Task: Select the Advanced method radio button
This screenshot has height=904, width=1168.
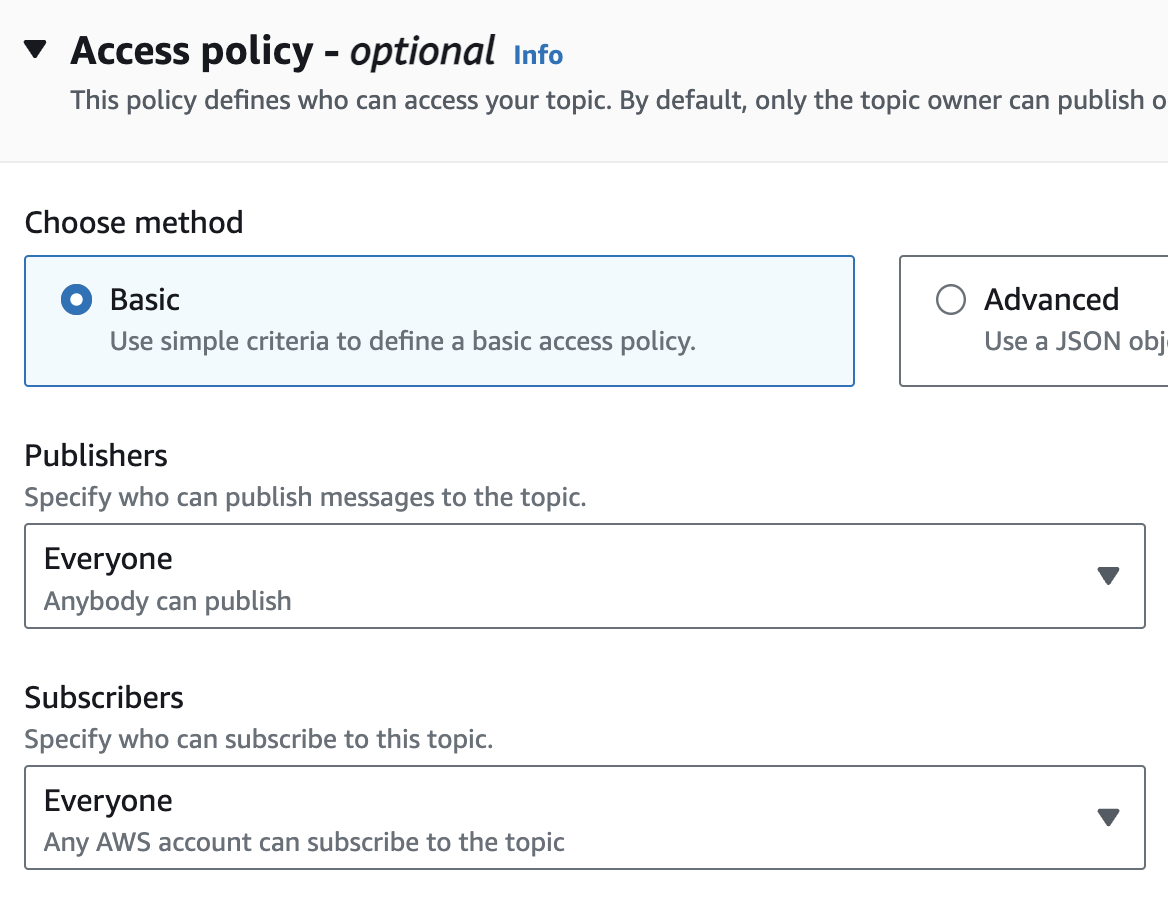Action: point(950,300)
